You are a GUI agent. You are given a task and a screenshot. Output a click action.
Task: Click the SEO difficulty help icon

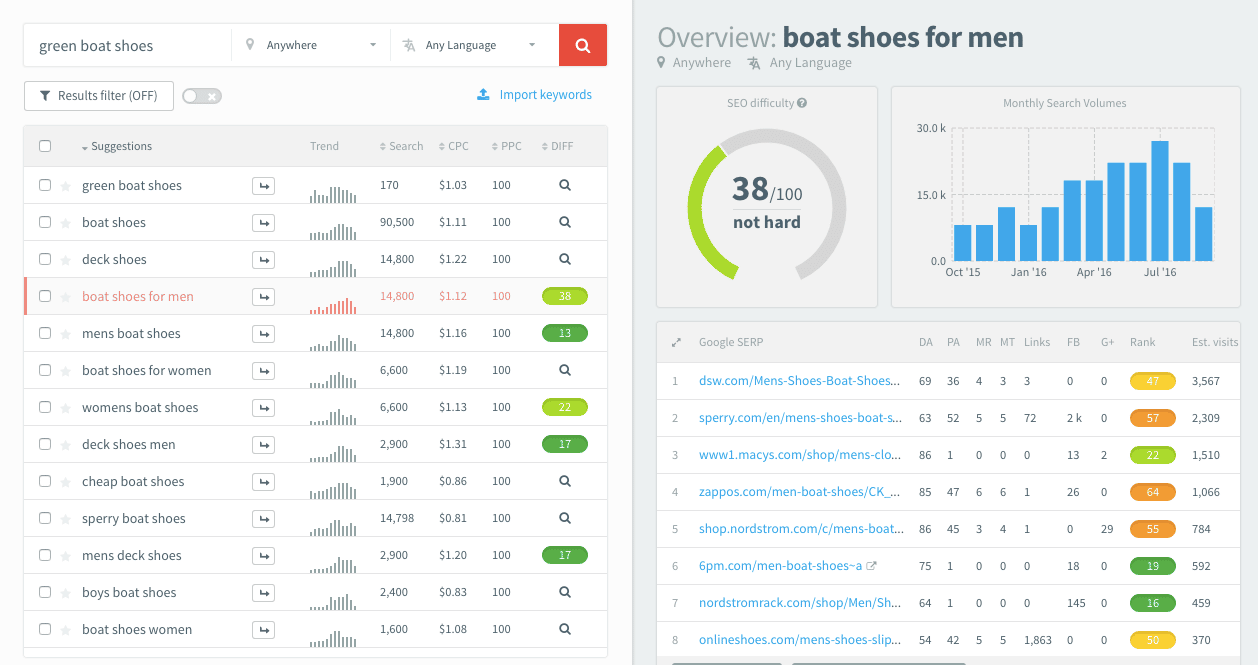point(802,103)
